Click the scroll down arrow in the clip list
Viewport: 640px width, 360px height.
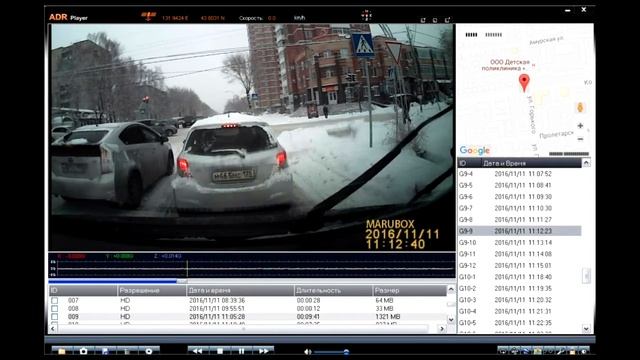[586, 329]
